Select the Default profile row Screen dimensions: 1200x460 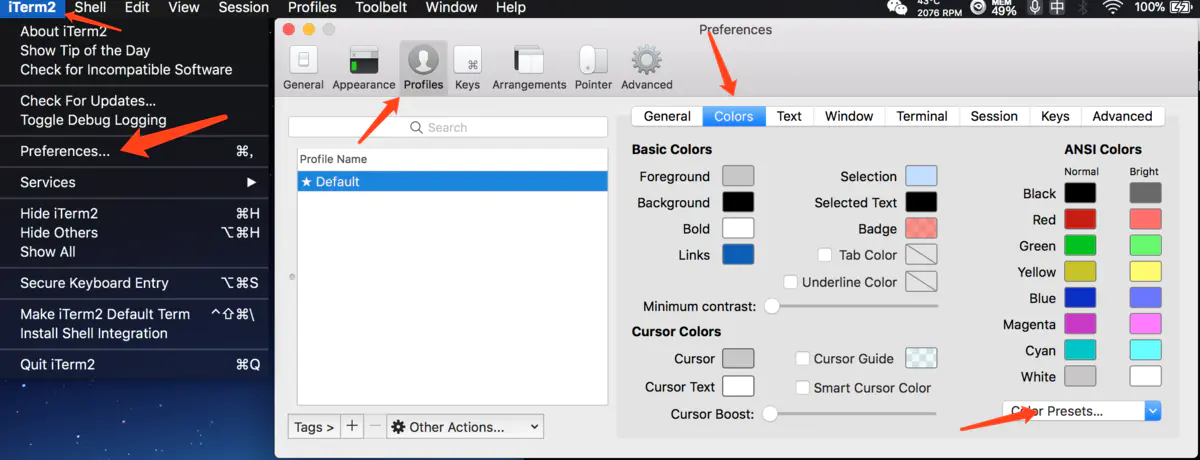(452, 182)
